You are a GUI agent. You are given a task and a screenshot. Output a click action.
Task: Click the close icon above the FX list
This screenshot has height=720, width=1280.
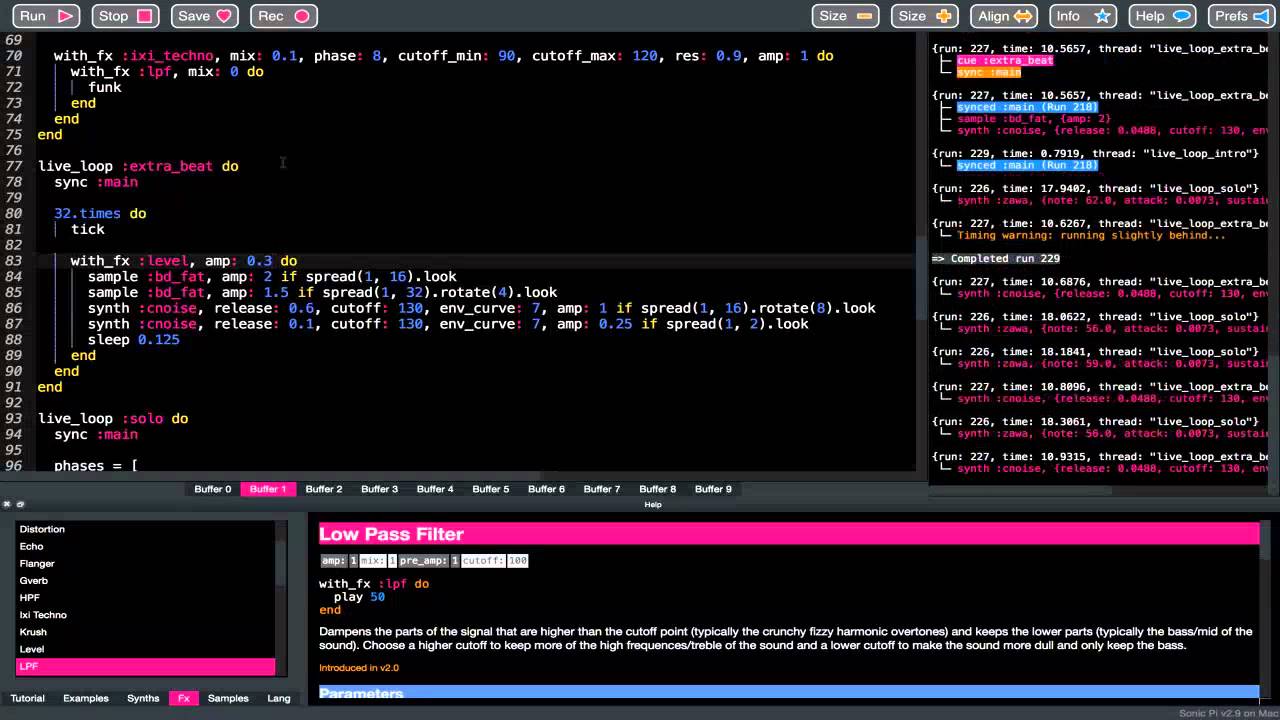coord(7,504)
